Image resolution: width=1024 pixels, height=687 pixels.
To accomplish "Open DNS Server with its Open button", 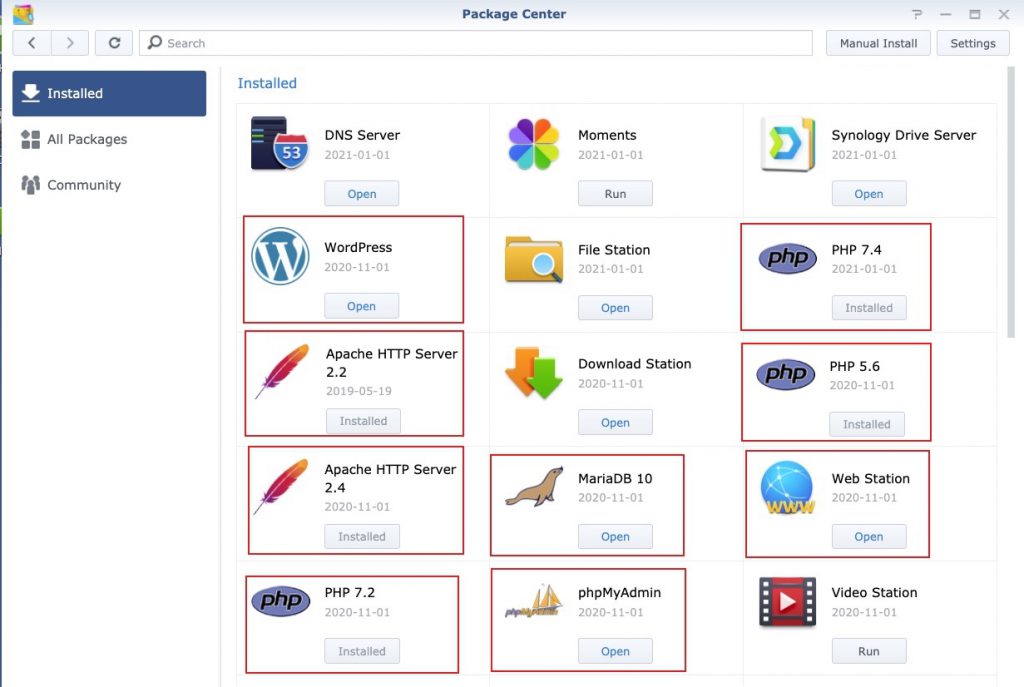I will point(362,194).
